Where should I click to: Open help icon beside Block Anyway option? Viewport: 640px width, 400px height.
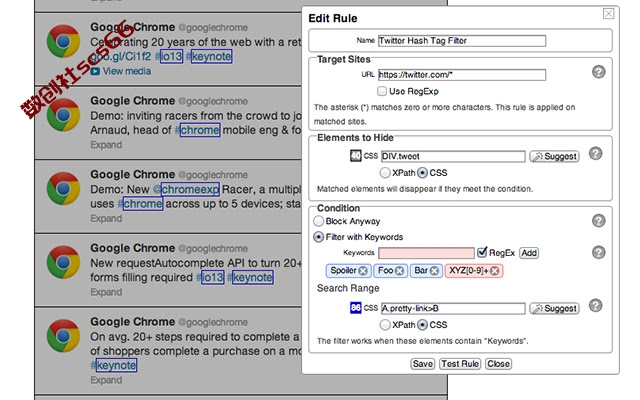click(x=598, y=220)
